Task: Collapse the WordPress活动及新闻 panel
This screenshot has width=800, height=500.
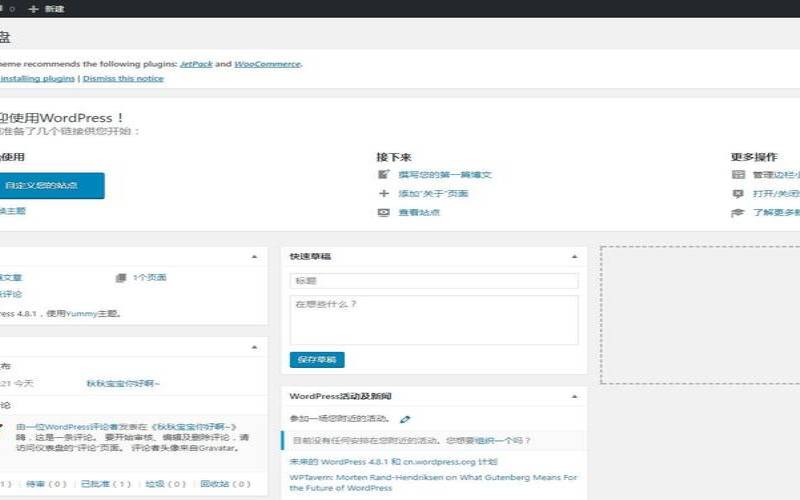Action: point(574,396)
